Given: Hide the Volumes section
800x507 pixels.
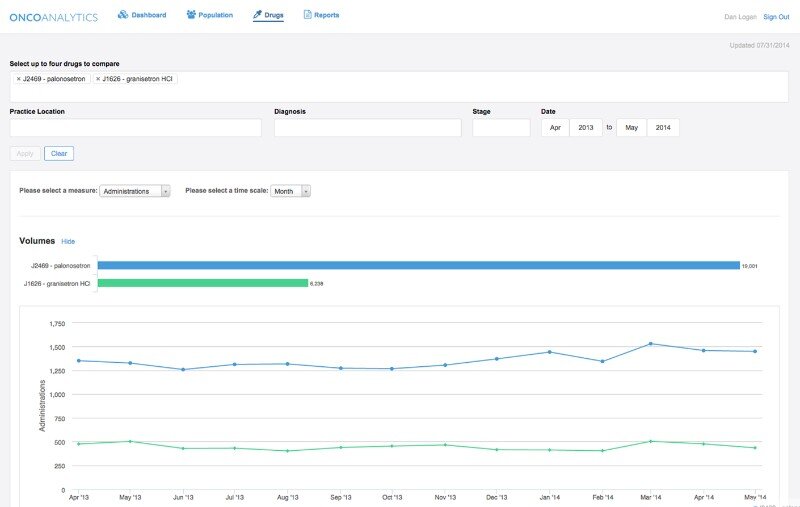Looking at the screenshot, I should (x=68, y=242).
